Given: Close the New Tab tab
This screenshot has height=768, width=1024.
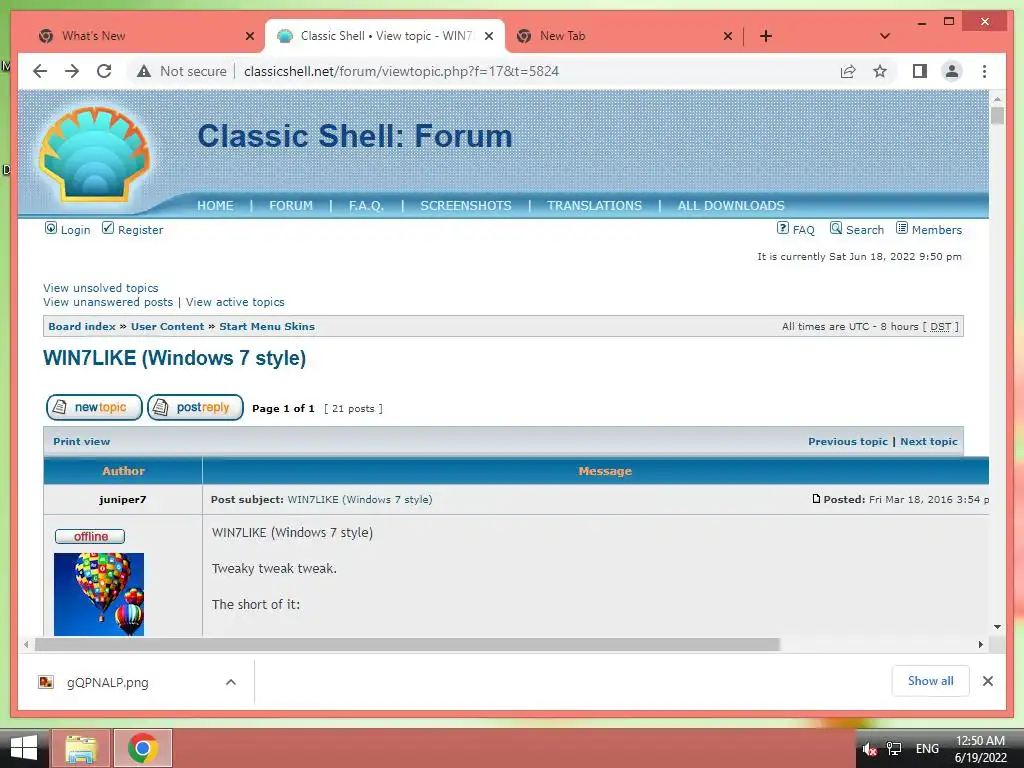Looking at the screenshot, I should [x=728, y=36].
